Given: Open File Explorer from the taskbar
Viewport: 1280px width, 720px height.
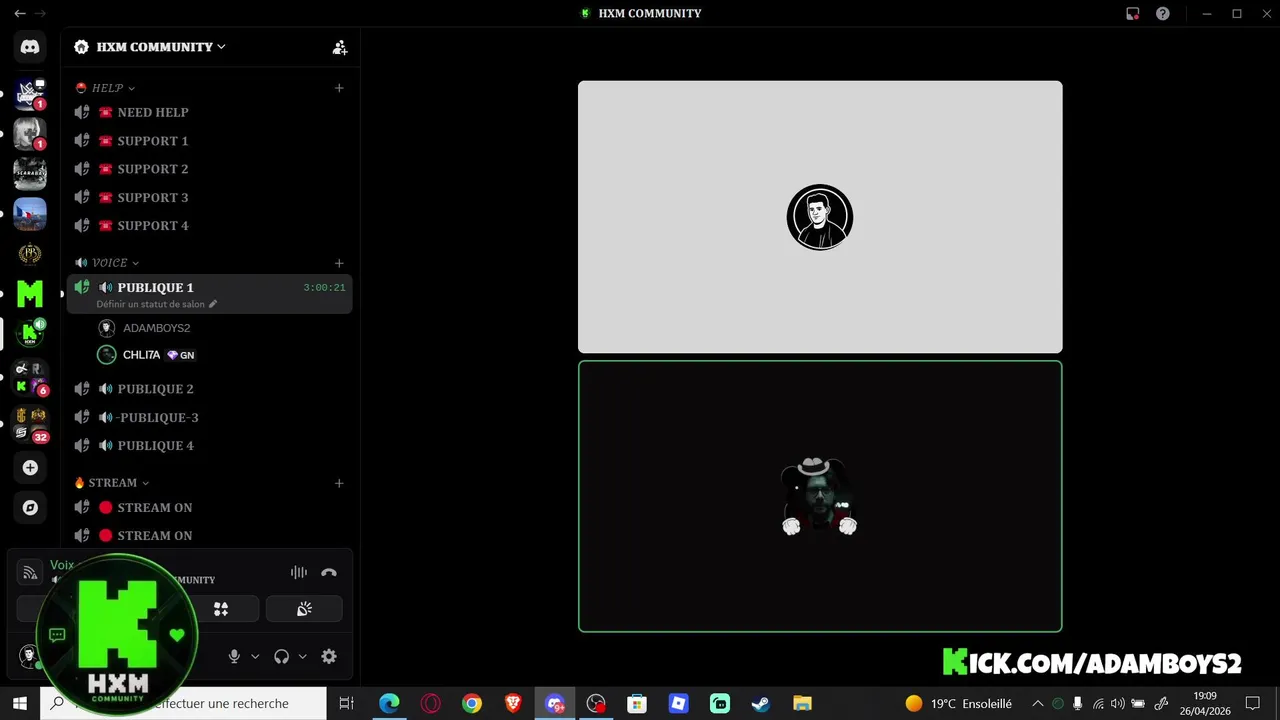Looking at the screenshot, I should [x=802, y=704].
